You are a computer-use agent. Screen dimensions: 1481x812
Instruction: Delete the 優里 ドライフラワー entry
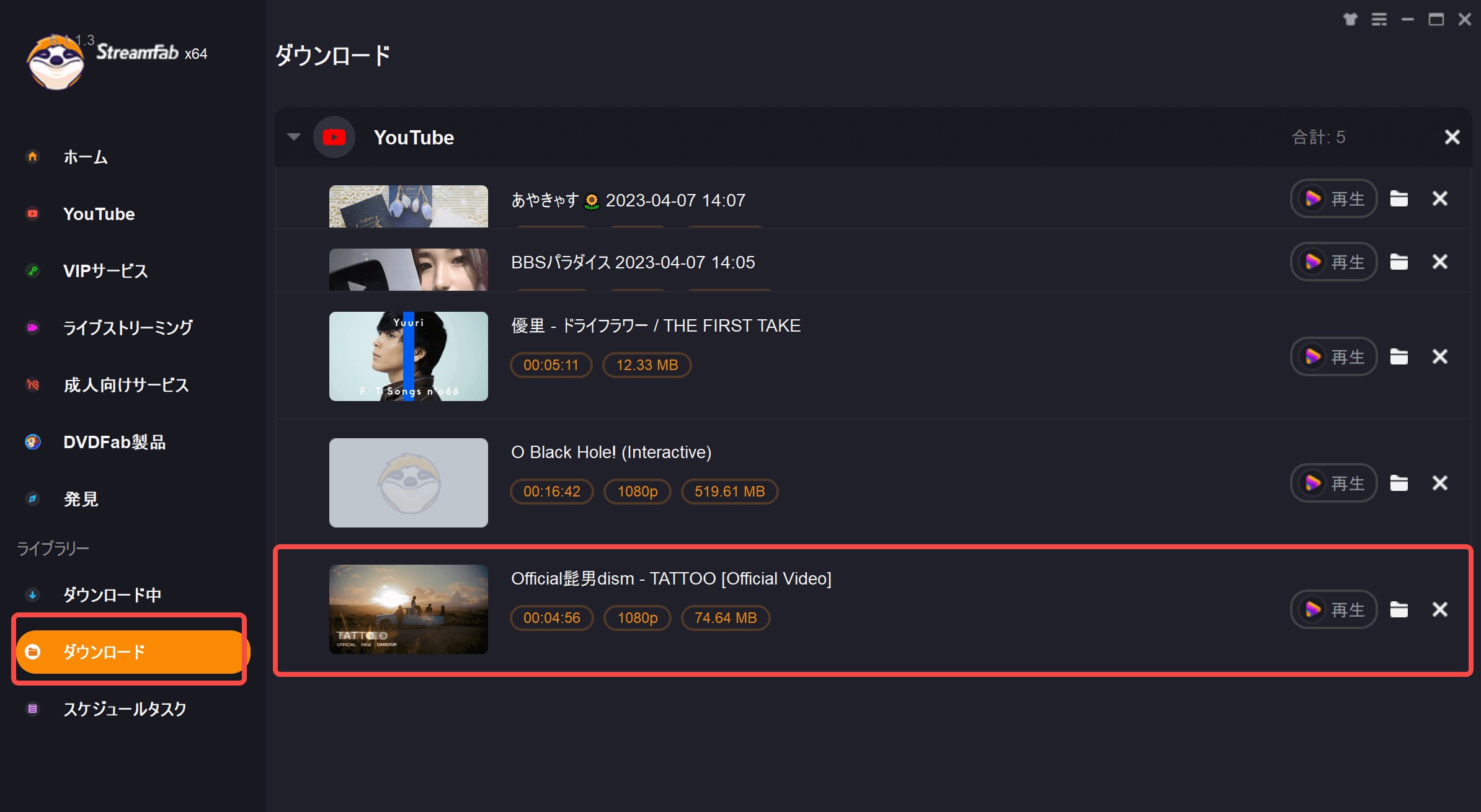tap(1440, 356)
